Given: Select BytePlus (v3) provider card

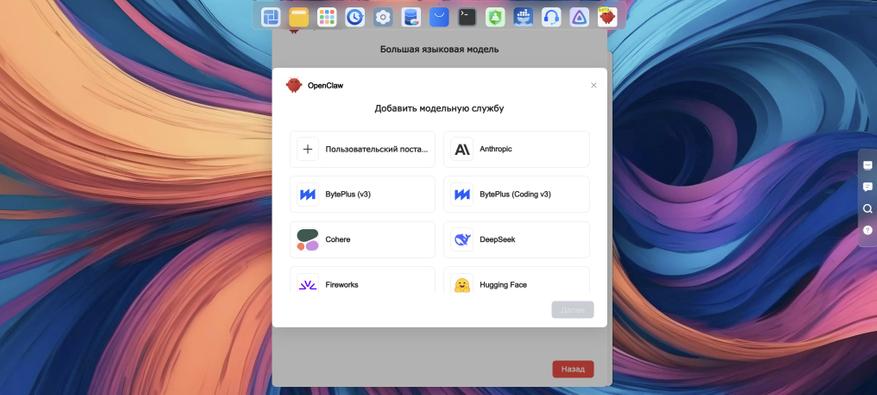Looking at the screenshot, I should 362,194.
